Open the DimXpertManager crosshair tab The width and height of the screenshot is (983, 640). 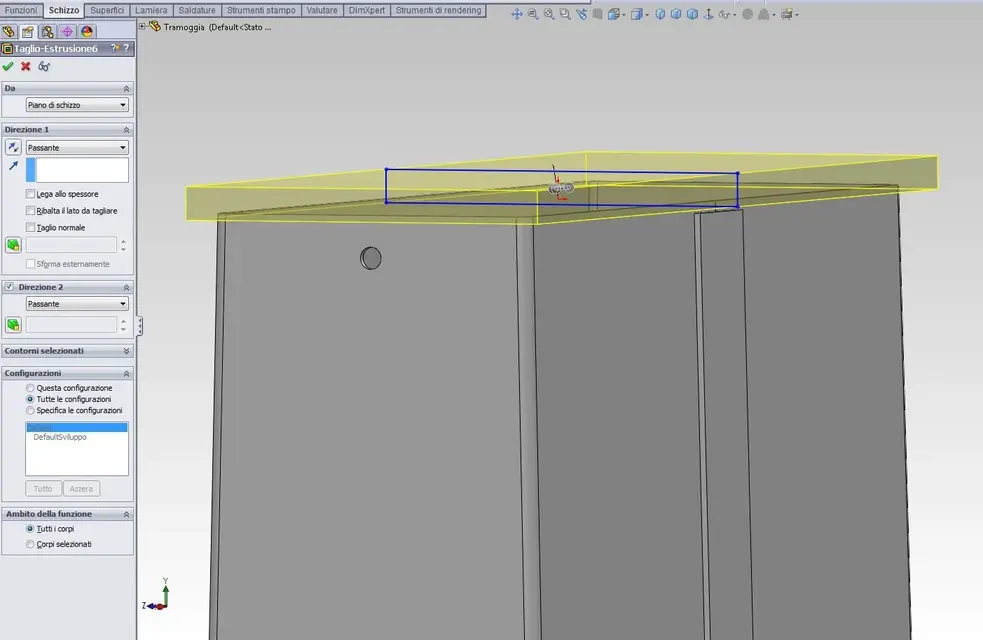coord(67,31)
